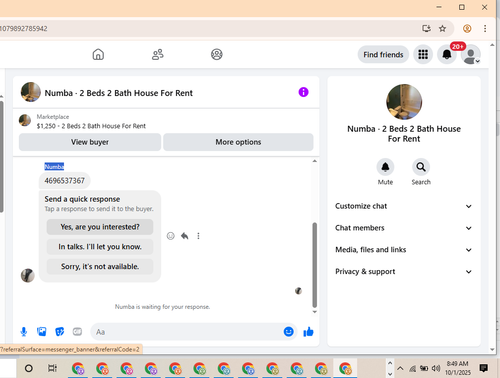Send quick response 'Yes, are you interested?'
This screenshot has height=378, width=500.
pyautogui.click(x=100, y=227)
